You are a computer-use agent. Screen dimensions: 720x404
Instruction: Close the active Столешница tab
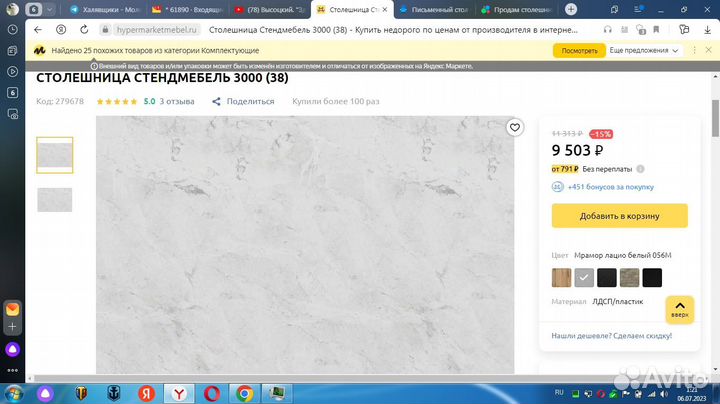tap(385, 9)
